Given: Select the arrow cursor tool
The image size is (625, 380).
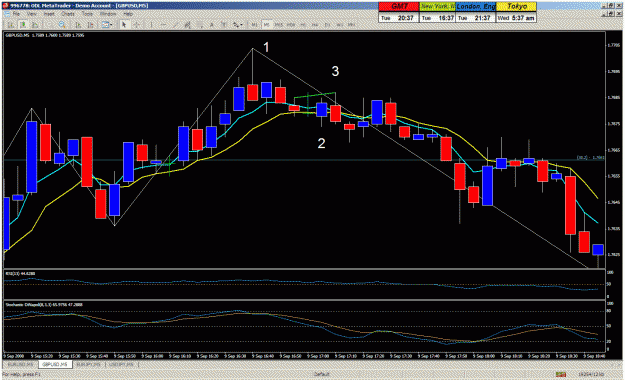Looking at the screenshot, I should (124, 25).
